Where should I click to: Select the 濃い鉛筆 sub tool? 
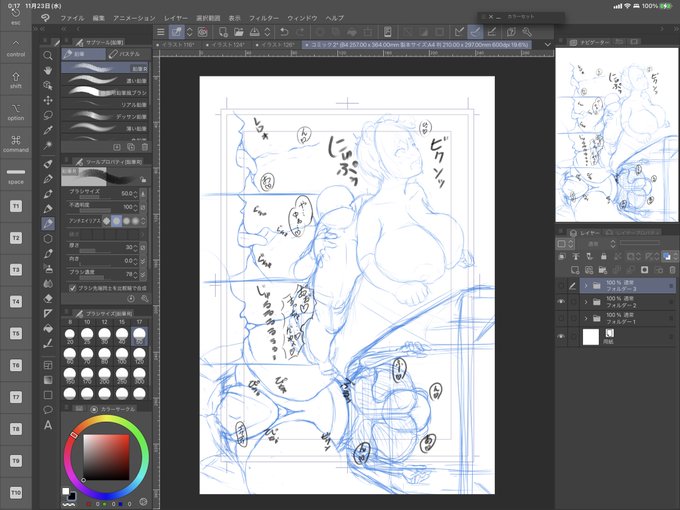(x=105, y=80)
